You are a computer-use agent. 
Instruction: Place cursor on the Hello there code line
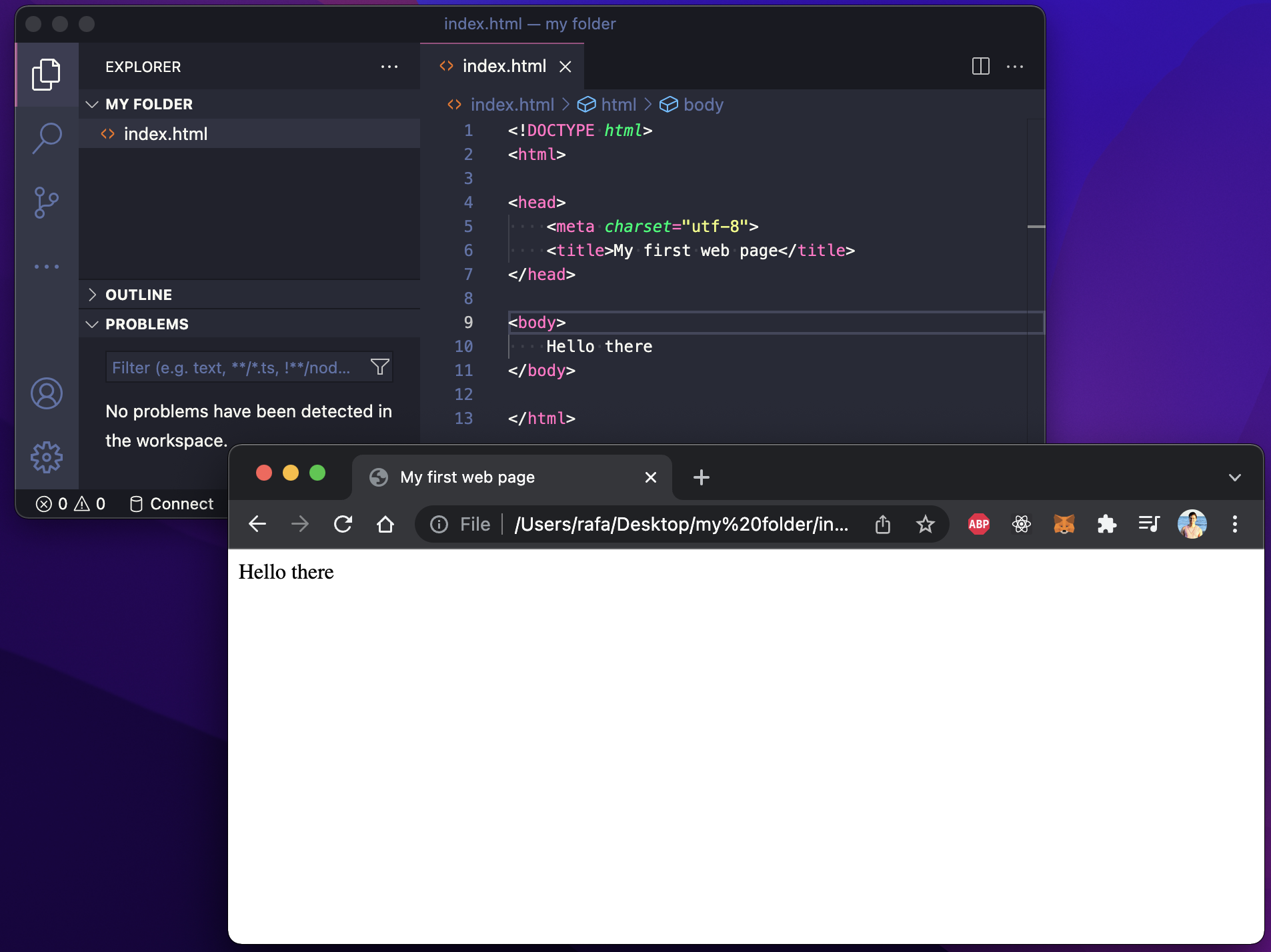[x=599, y=347]
